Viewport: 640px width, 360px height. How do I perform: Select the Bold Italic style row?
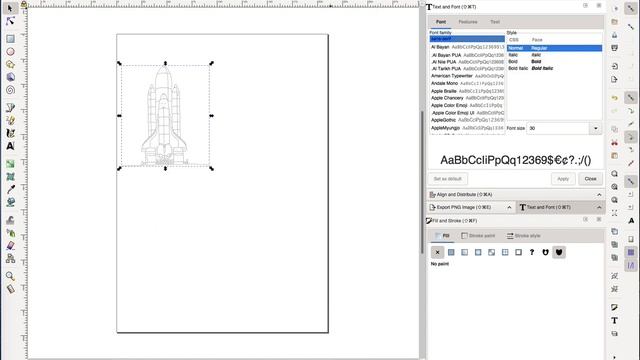554,68
